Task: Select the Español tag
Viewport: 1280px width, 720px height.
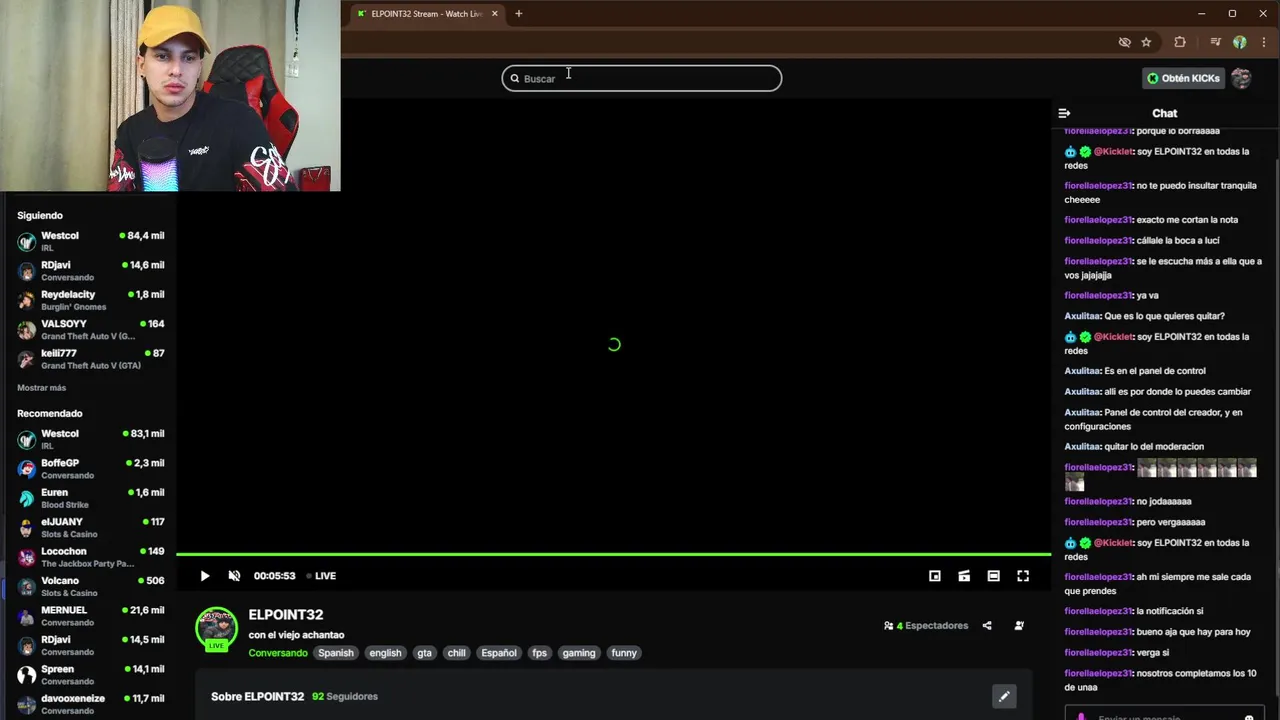Action: pyautogui.click(x=499, y=653)
